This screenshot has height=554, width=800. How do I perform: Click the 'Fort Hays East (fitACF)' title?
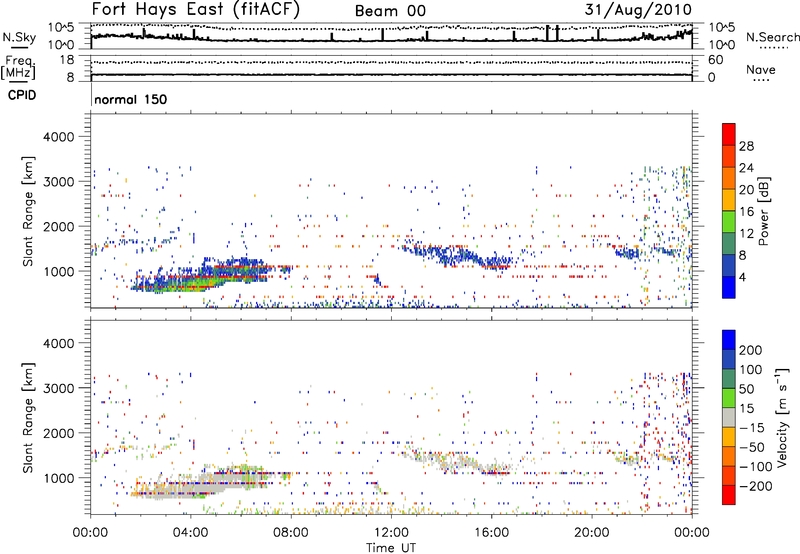[195, 10]
